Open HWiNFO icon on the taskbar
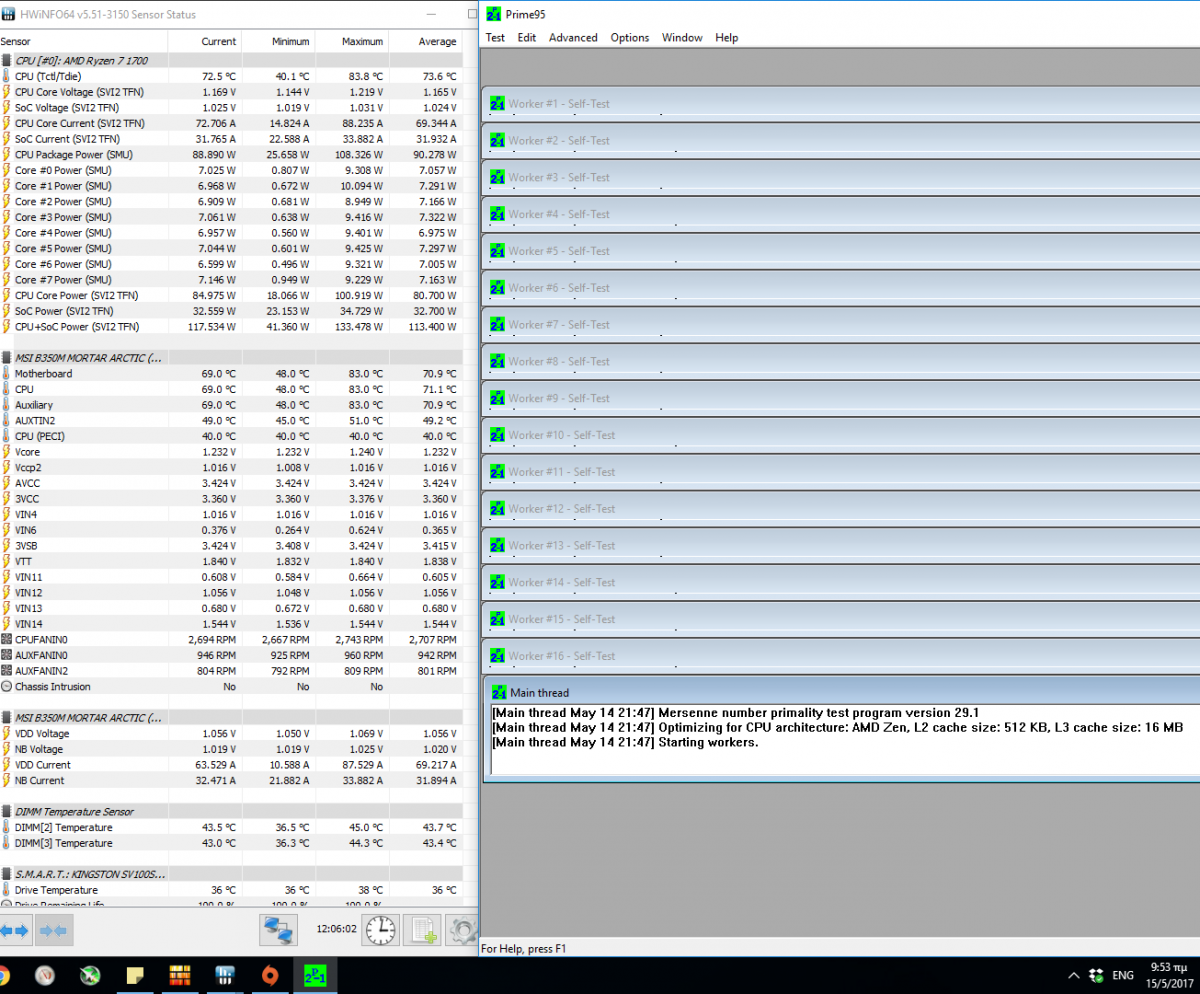This screenshot has width=1200, height=994. coord(225,975)
